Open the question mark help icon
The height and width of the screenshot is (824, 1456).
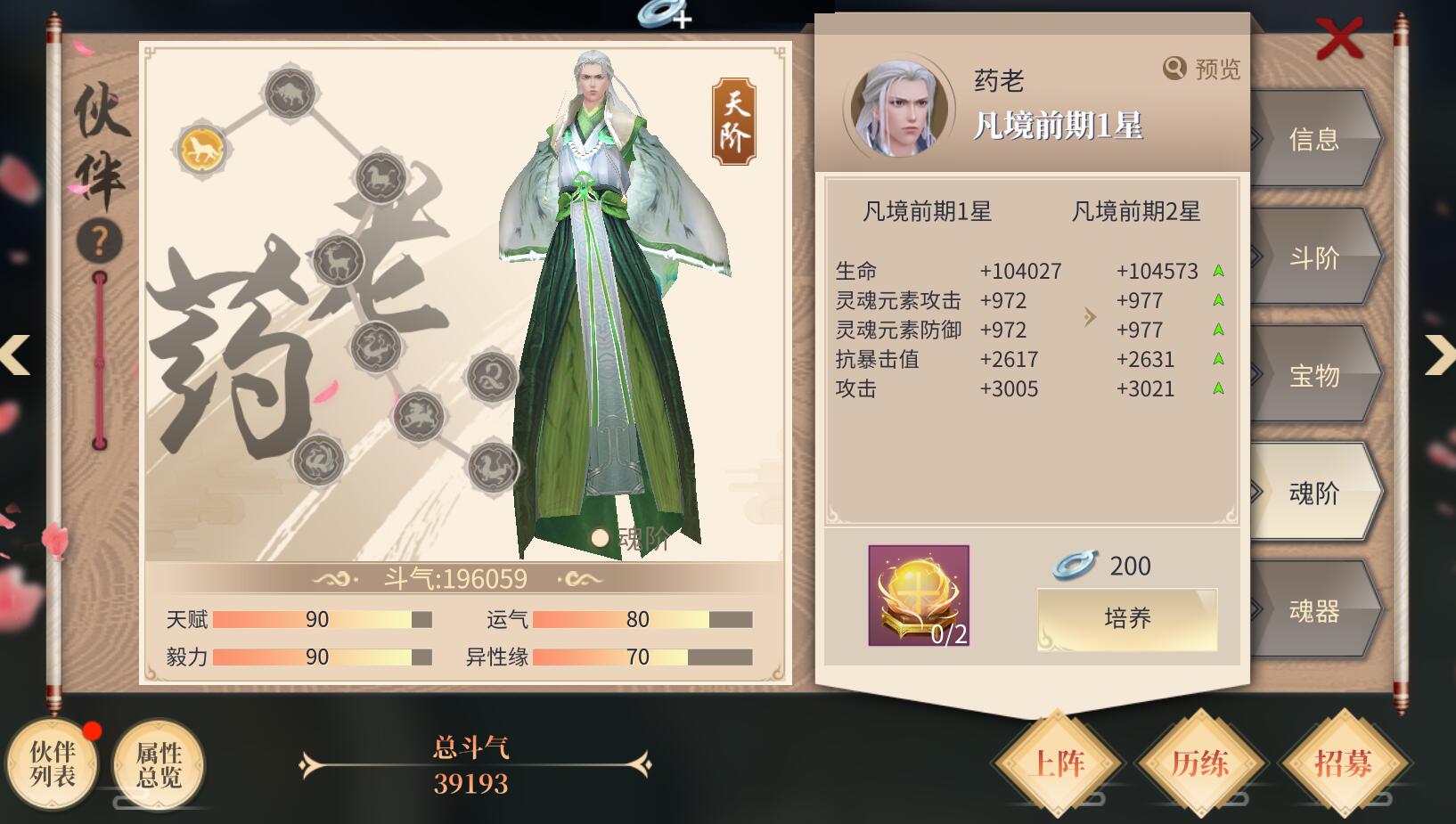pos(99,241)
